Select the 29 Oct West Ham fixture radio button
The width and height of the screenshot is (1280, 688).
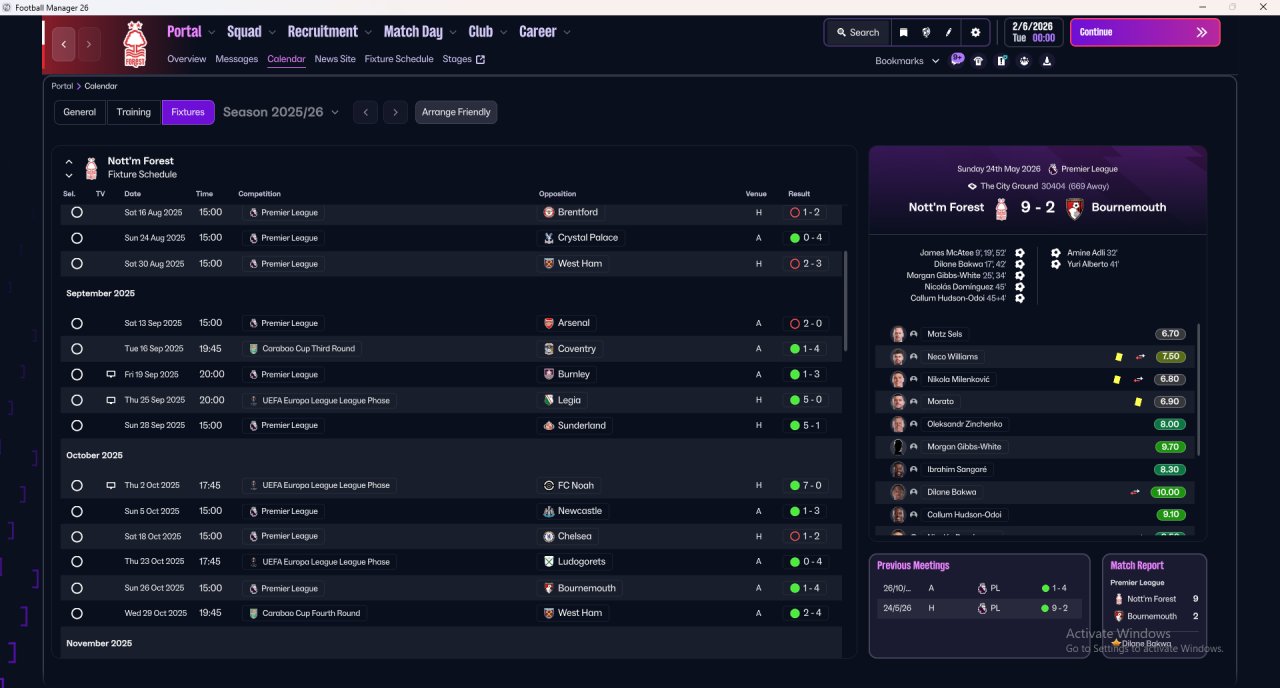77,613
